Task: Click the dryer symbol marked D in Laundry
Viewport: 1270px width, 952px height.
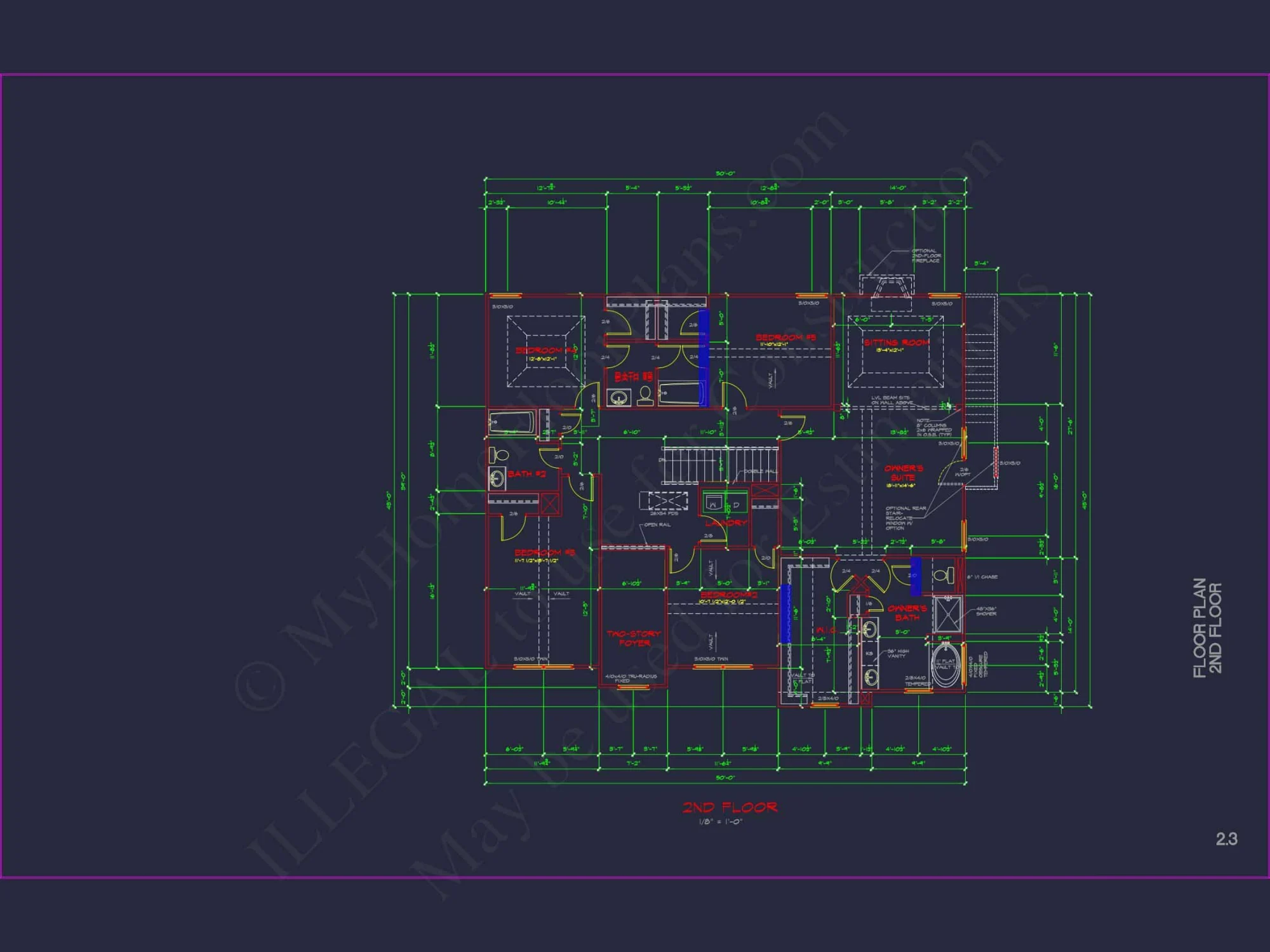Action: click(737, 503)
